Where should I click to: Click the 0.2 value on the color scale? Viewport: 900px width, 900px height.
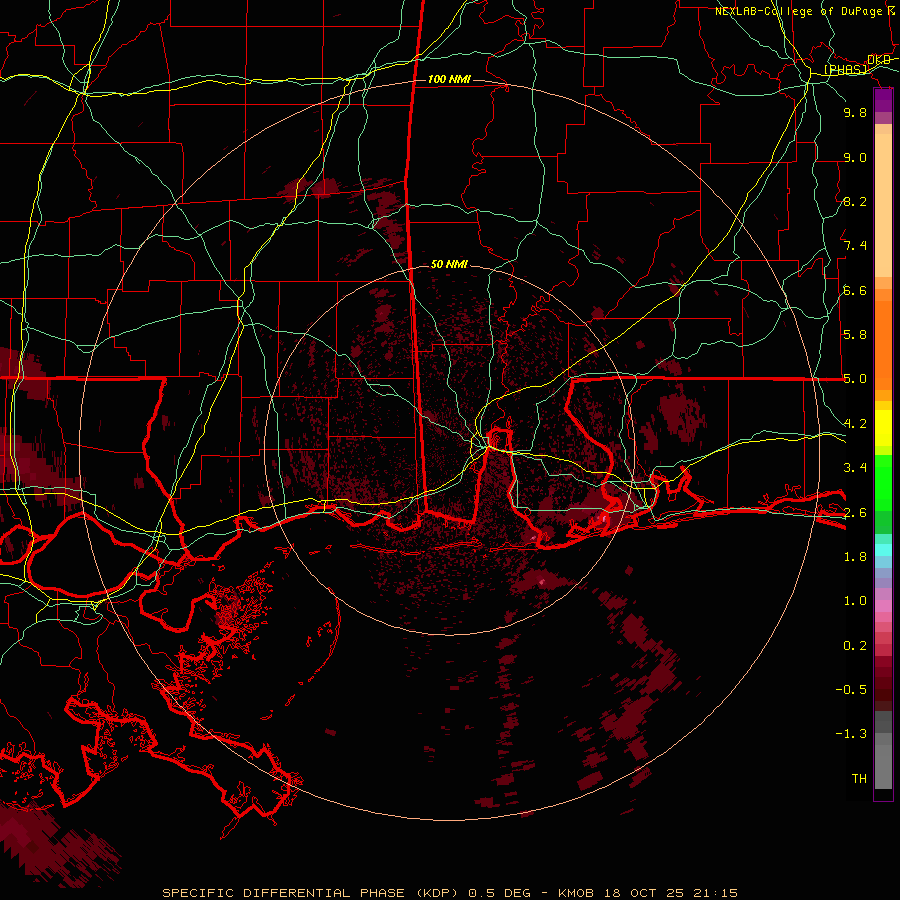[x=855, y=646]
